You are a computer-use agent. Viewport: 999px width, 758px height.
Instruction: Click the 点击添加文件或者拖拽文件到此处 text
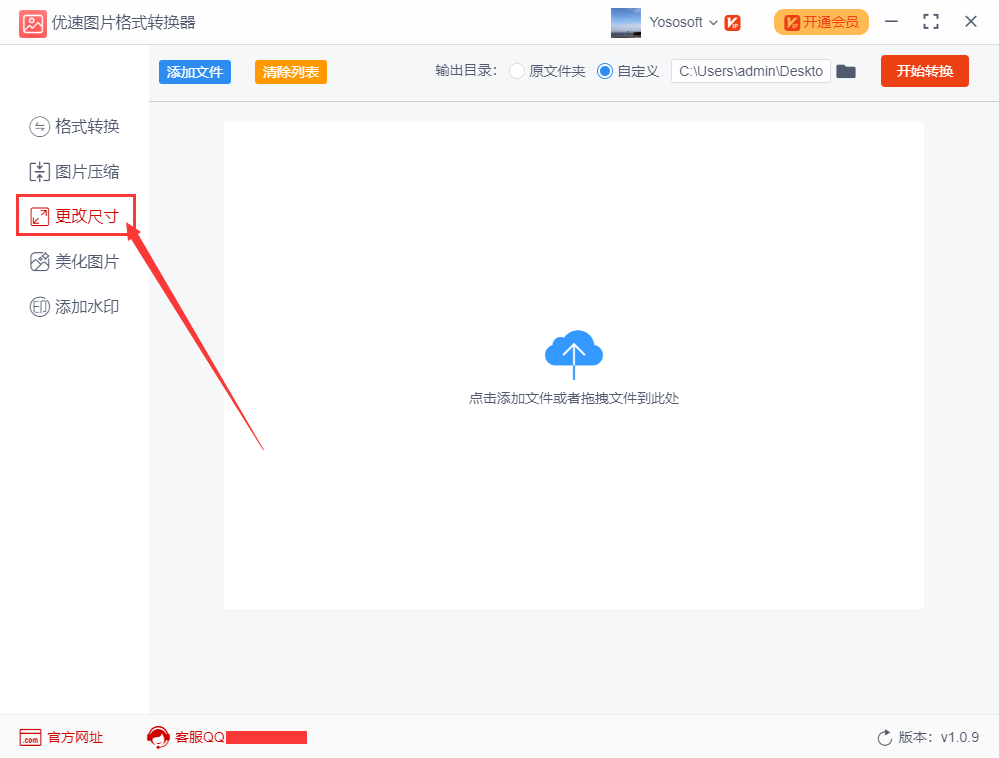[574, 399]
